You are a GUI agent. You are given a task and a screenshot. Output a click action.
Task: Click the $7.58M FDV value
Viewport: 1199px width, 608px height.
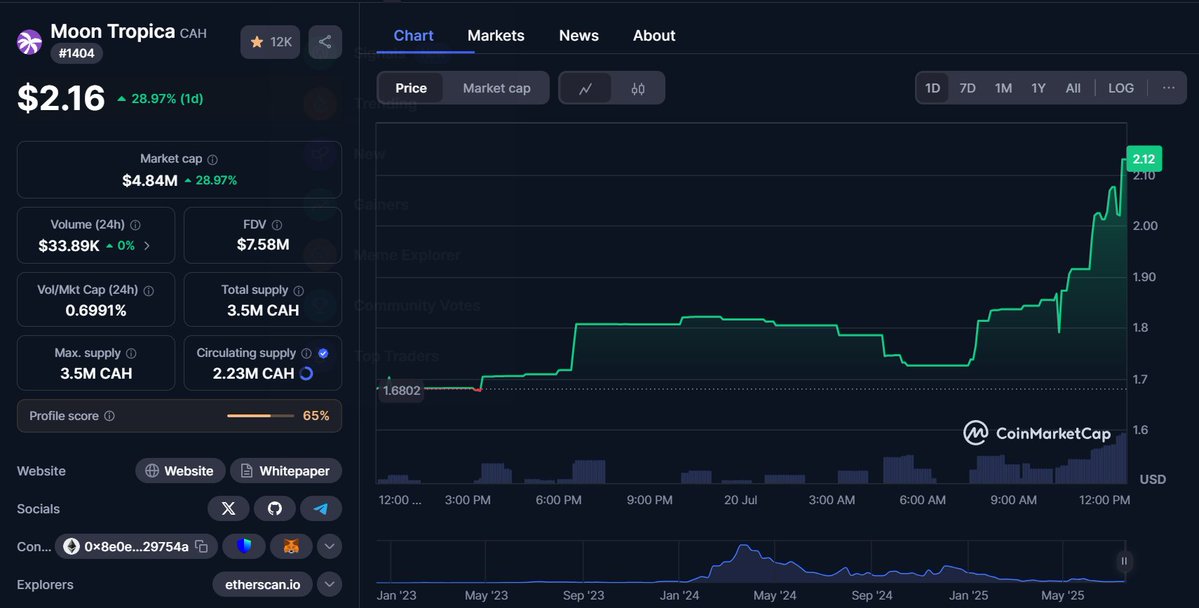[x=263, y=245]
